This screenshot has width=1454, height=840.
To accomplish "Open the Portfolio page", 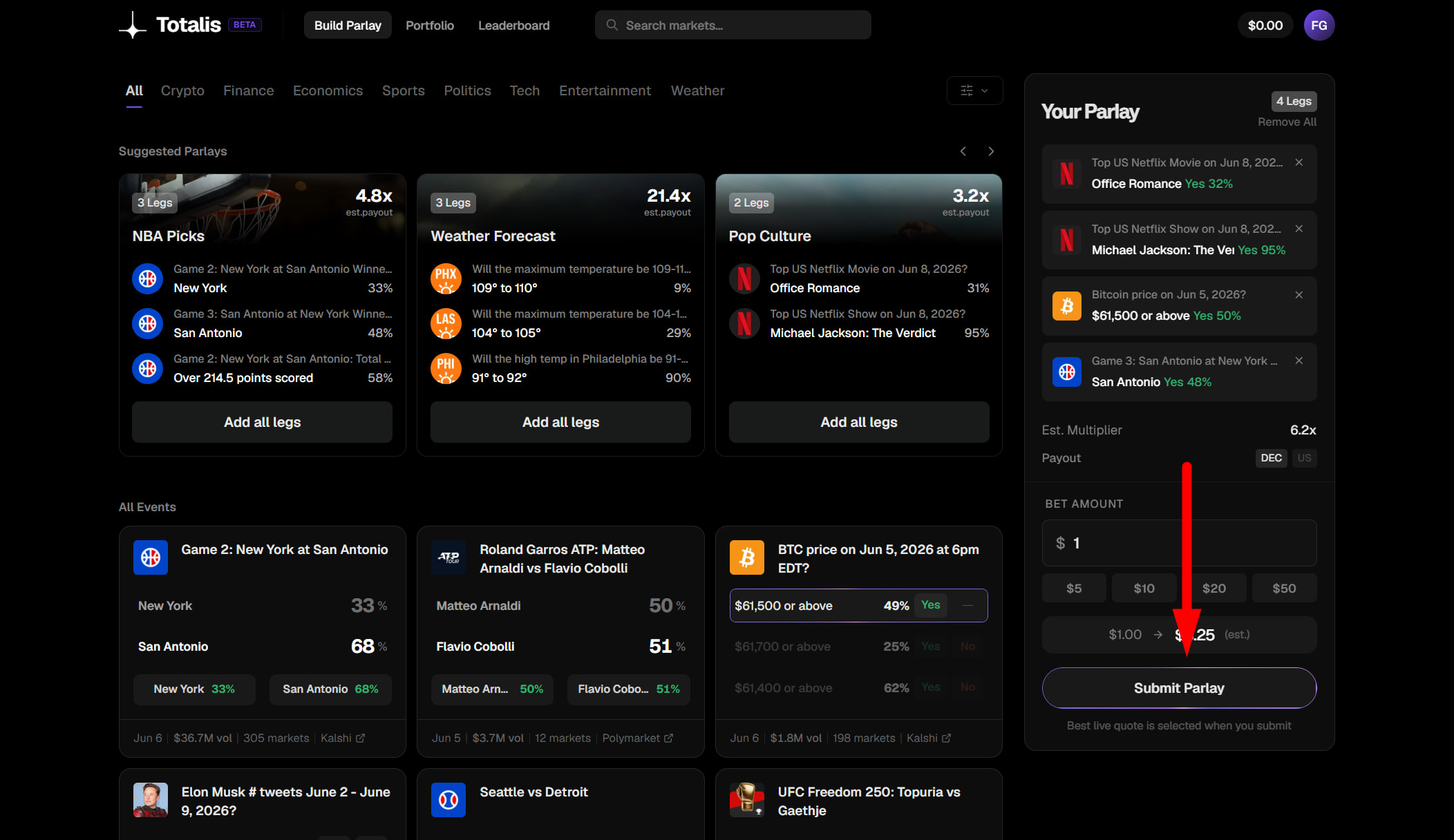I will [x=429, y=26].
